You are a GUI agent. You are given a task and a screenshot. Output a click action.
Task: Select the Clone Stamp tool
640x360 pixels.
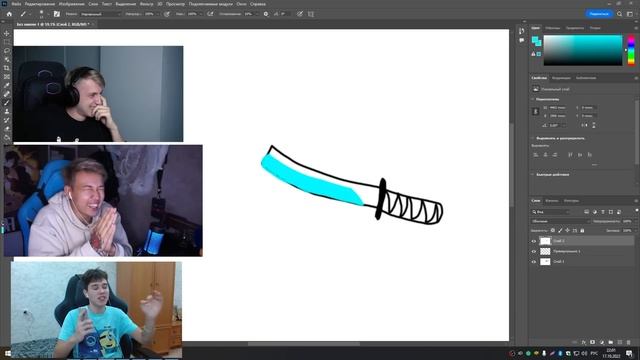[x=7, y=111]
